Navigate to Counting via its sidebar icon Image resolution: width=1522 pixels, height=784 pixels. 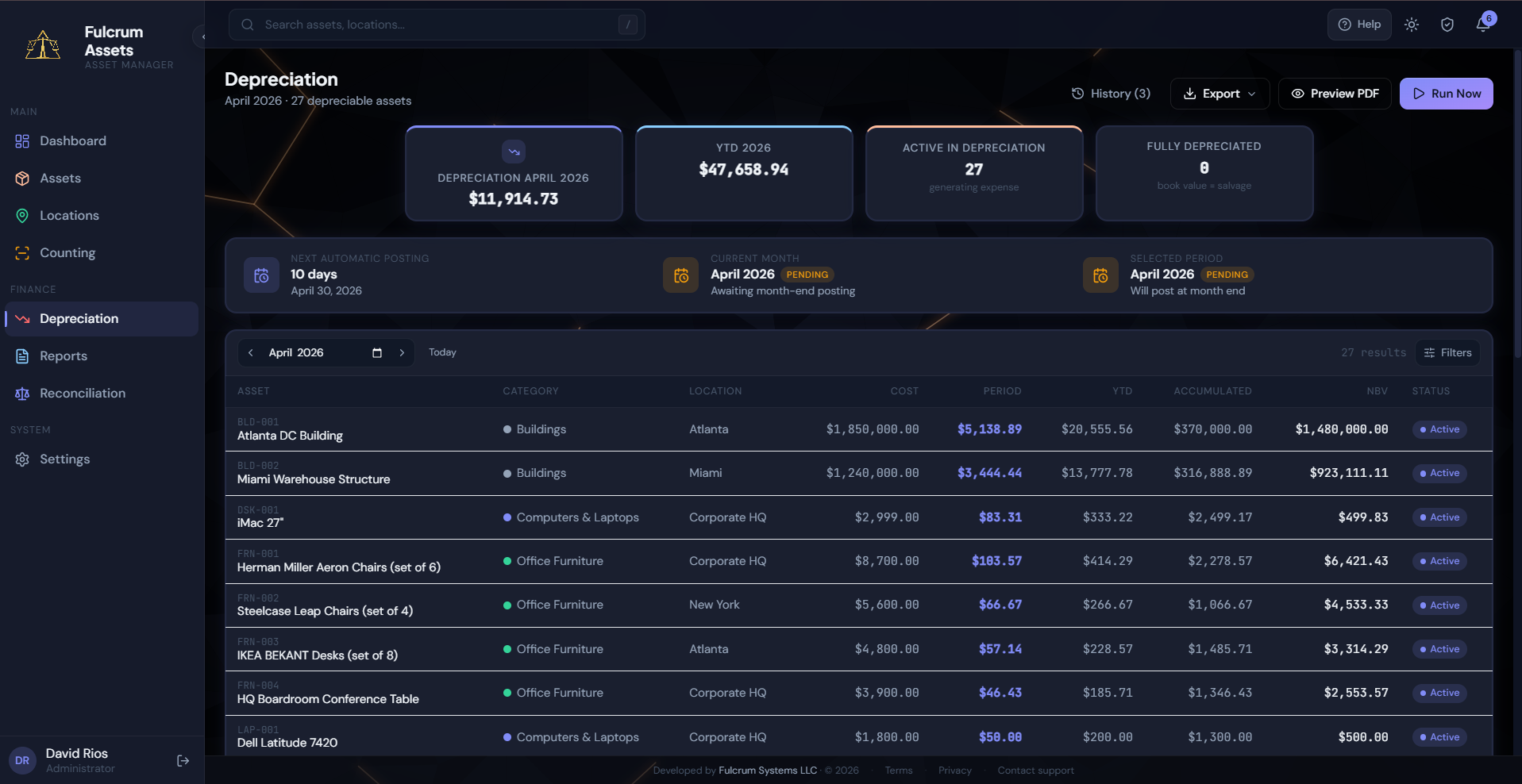pos(21,252)
